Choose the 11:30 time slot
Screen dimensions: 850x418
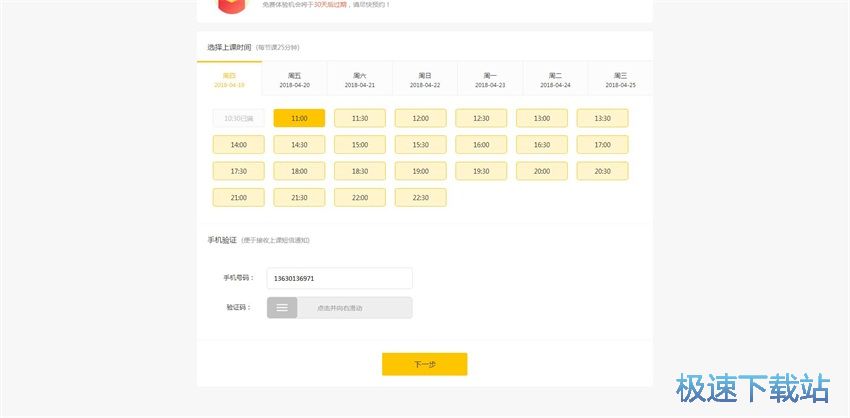[x=360, y=118]
